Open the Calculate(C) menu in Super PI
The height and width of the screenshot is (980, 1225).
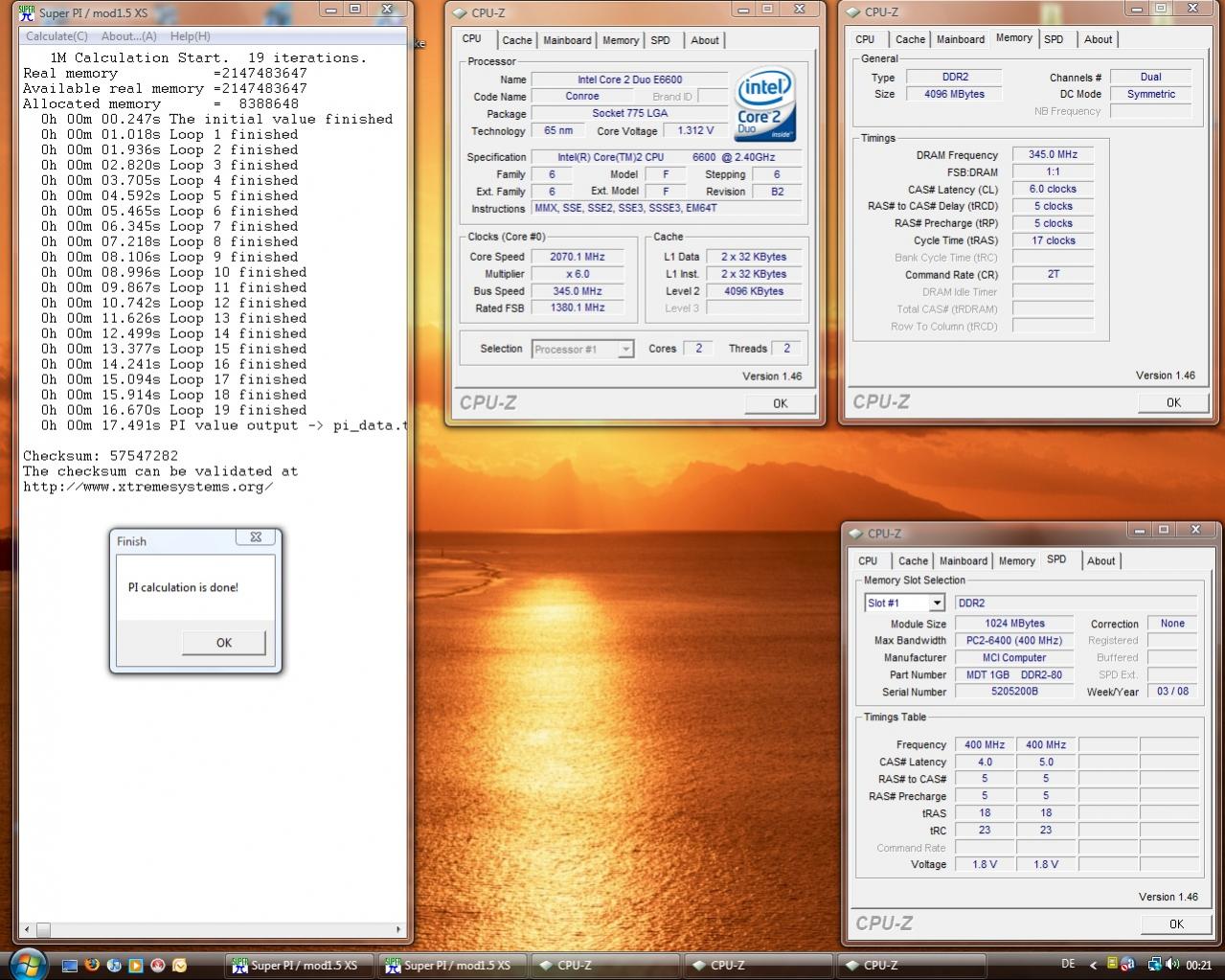click(57, 36)
